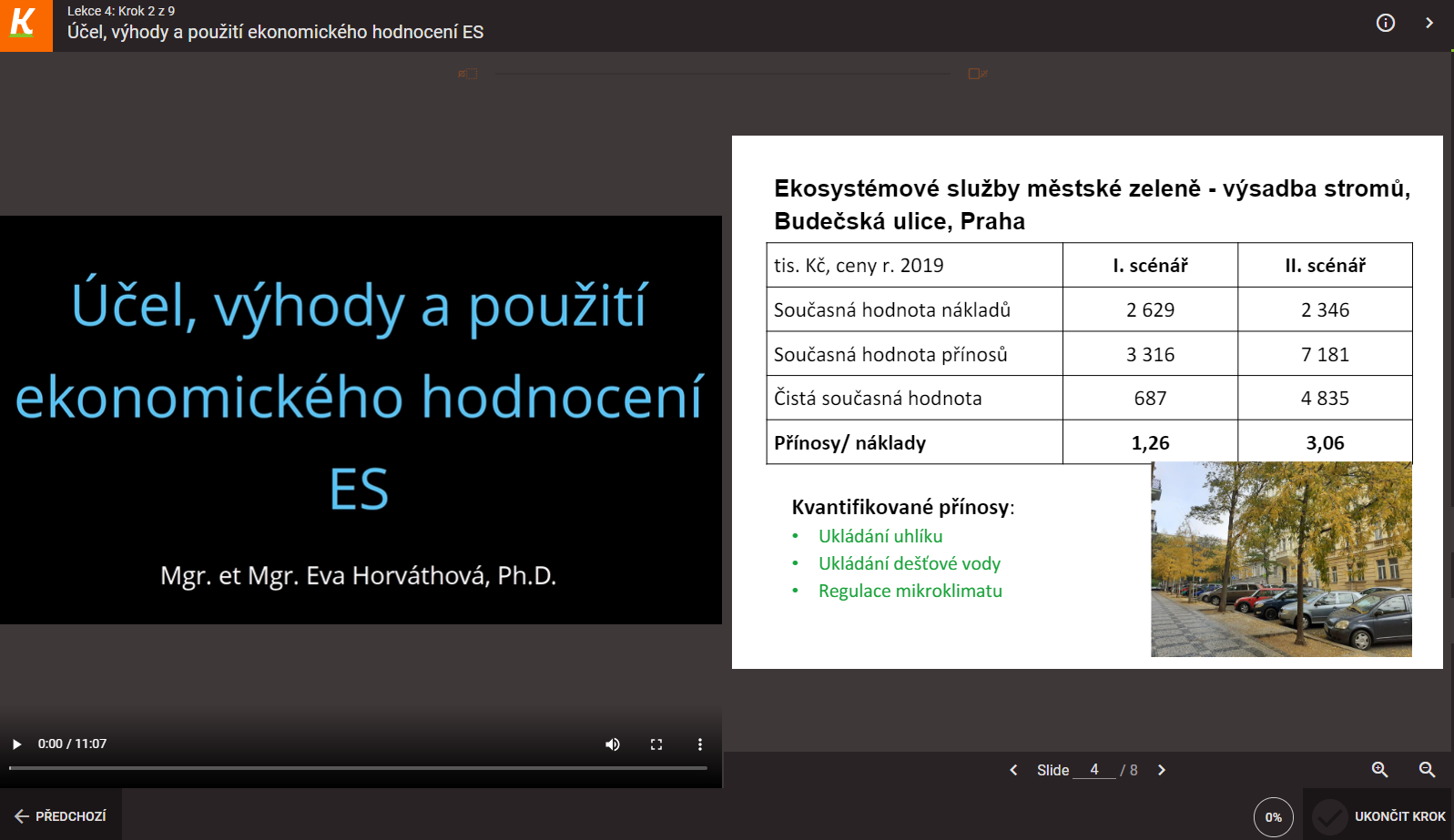Screen dimensions: 1454x840
Task: Zoom in on the slide
Action: point(1380,770)
